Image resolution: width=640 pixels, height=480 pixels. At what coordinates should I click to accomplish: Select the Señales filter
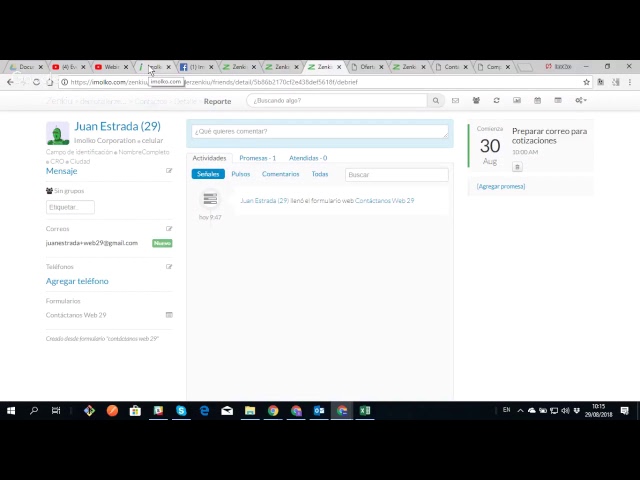tap(208, 174)
